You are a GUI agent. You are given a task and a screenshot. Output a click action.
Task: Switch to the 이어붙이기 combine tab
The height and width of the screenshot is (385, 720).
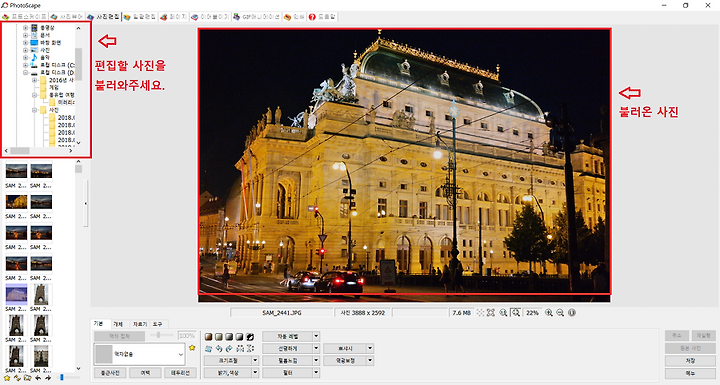210,17
